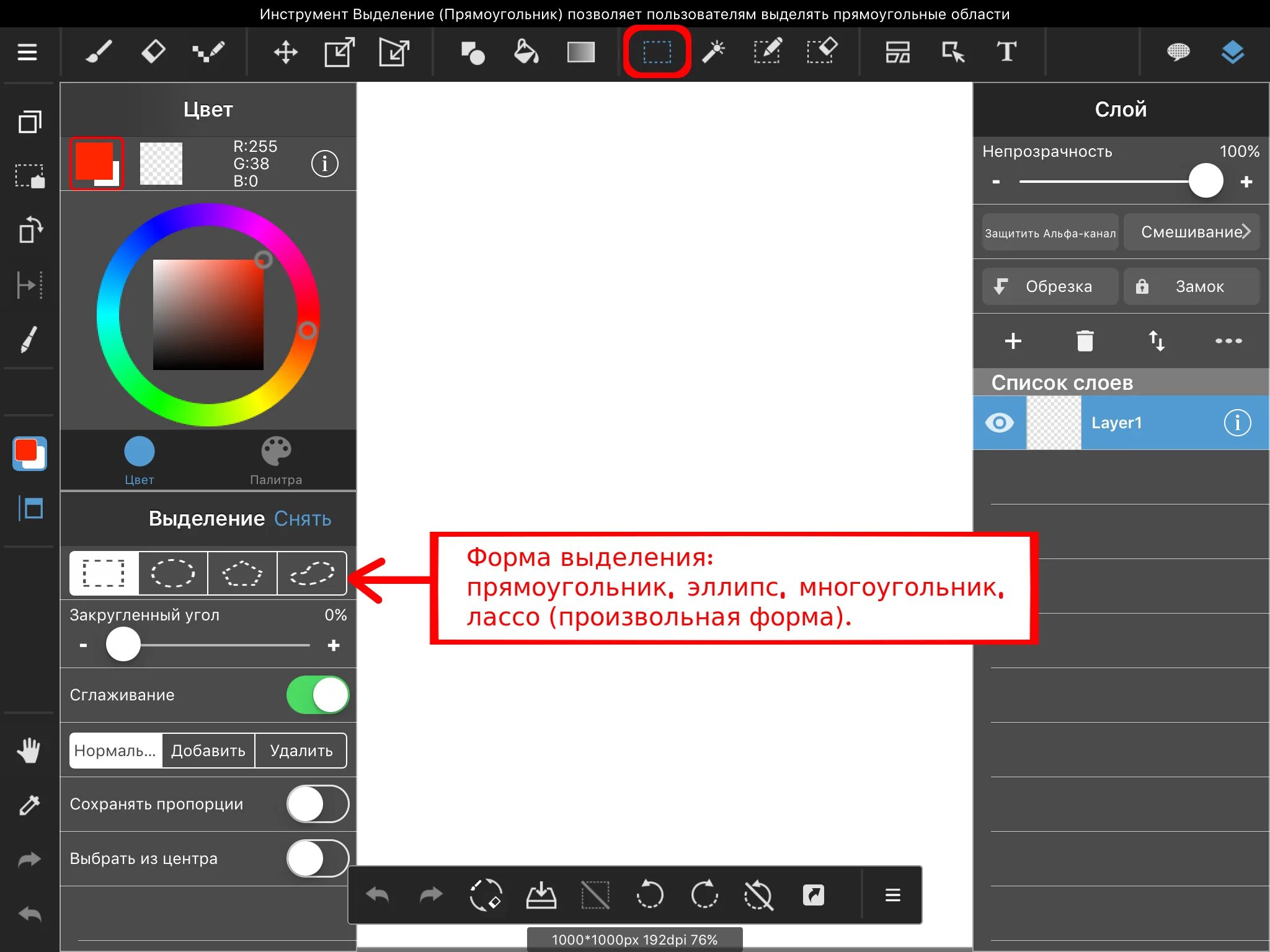The width and height of the screenshot is (1270, 952).
Task: Enable Сохранять пропорции switch
Action: [317, 804]
